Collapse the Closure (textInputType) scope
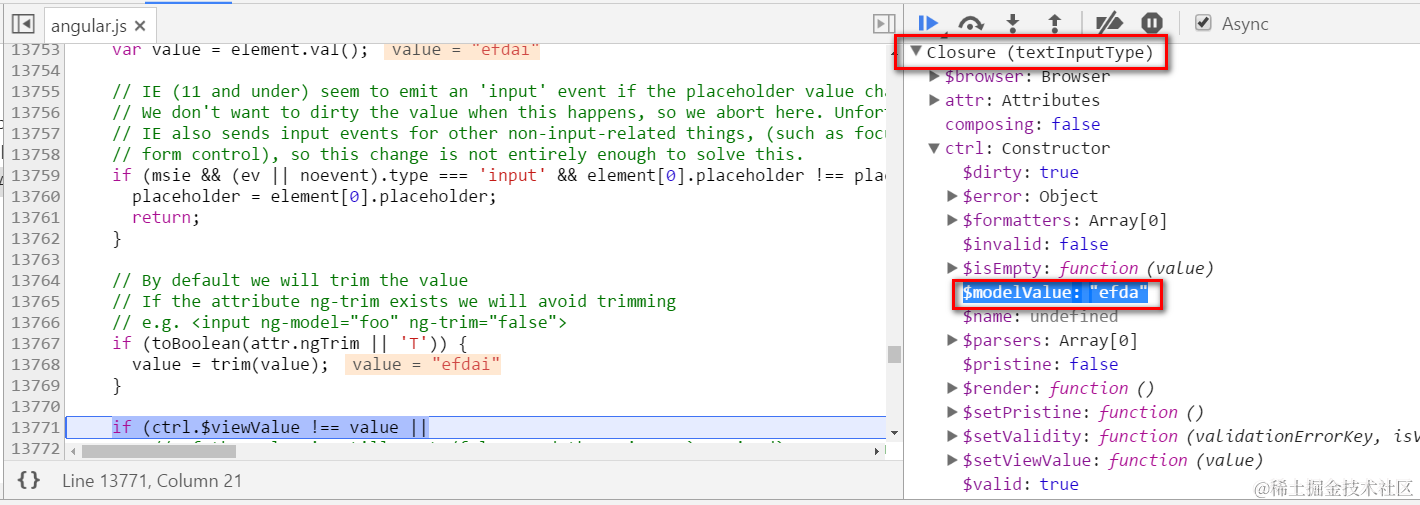 click(916, 52)
